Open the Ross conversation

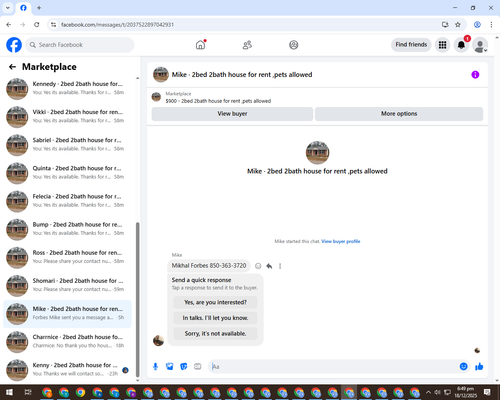(67, 257)
